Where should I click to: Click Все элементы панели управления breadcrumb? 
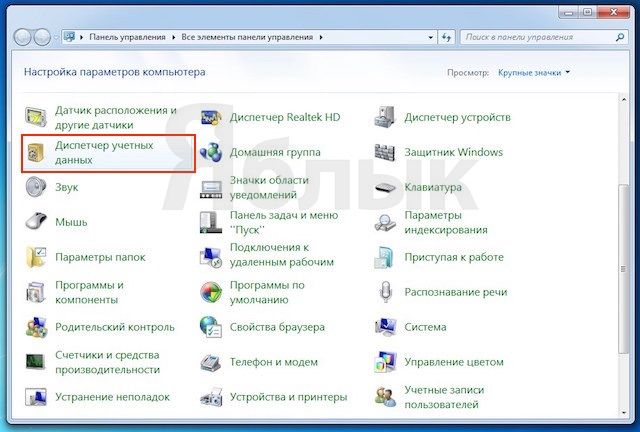pos(247,37)
